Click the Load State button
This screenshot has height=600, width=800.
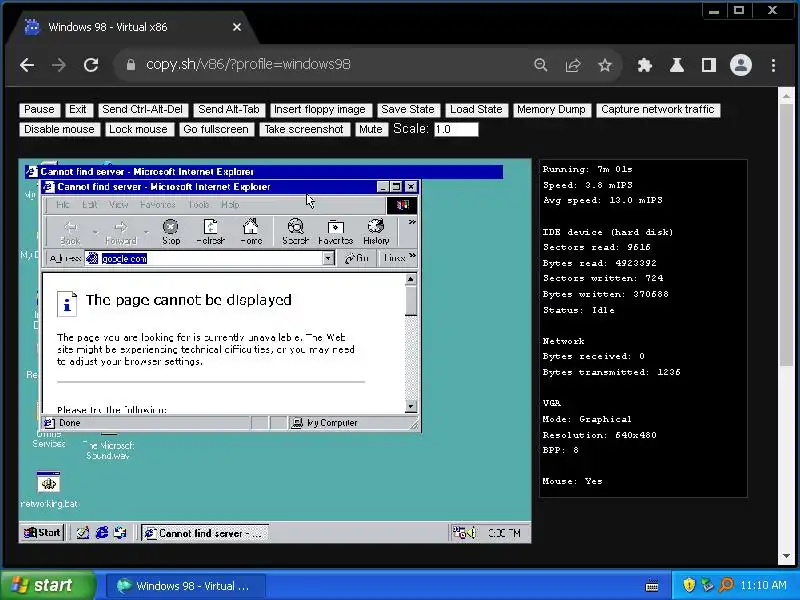tap(476, 110)
